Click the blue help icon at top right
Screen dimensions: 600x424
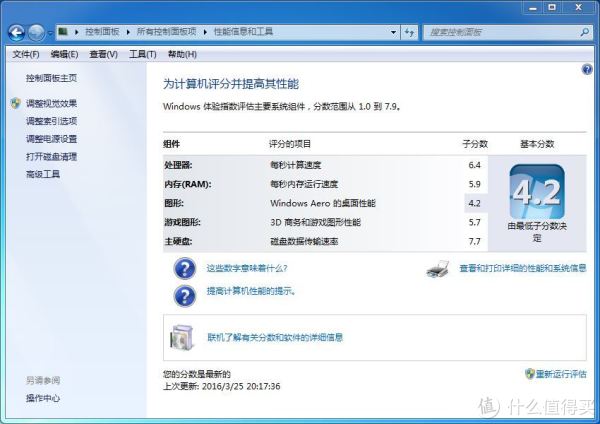coord(587,70)
